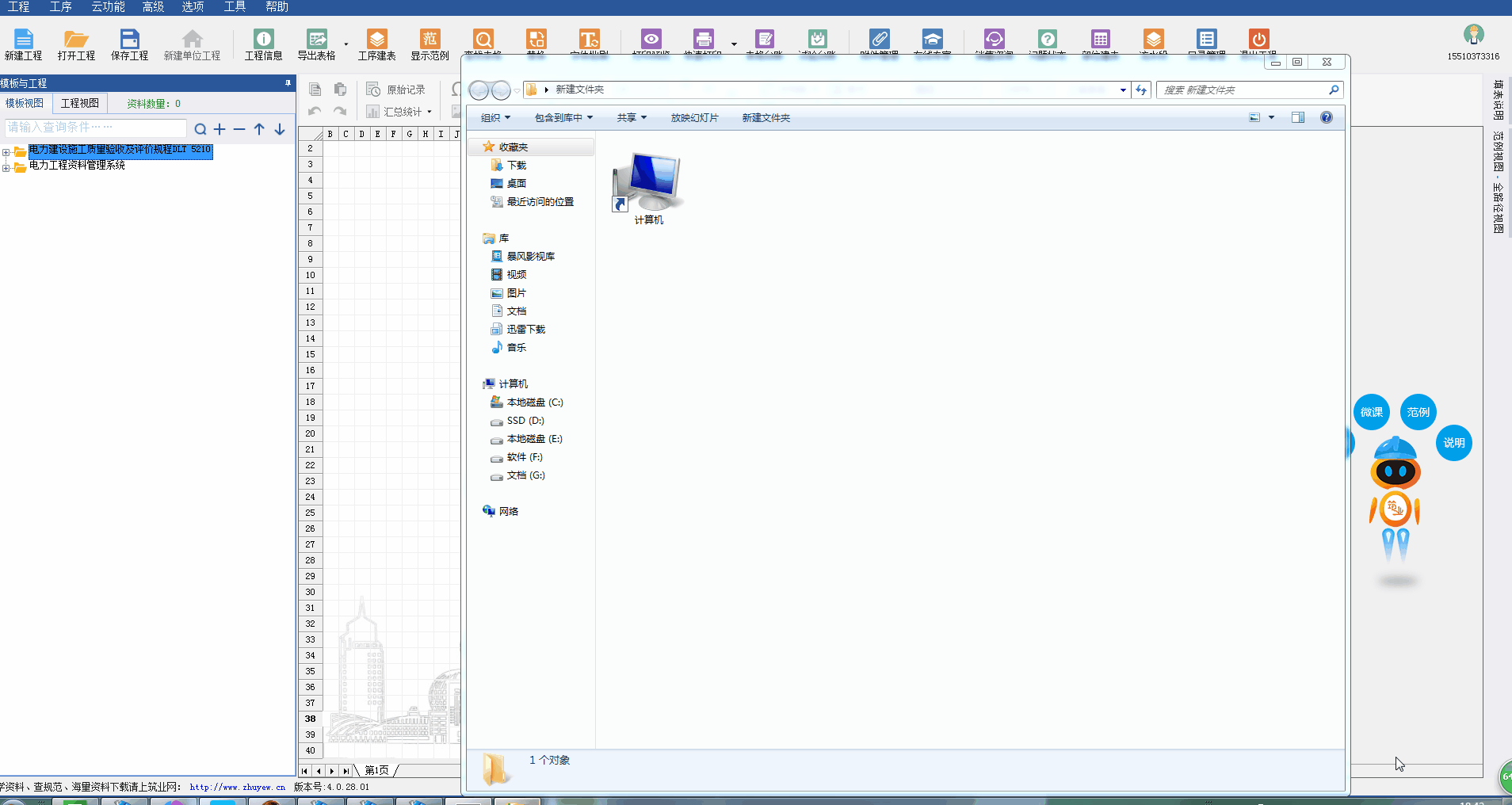Open a project with 打开工程

tap(76, 40)
